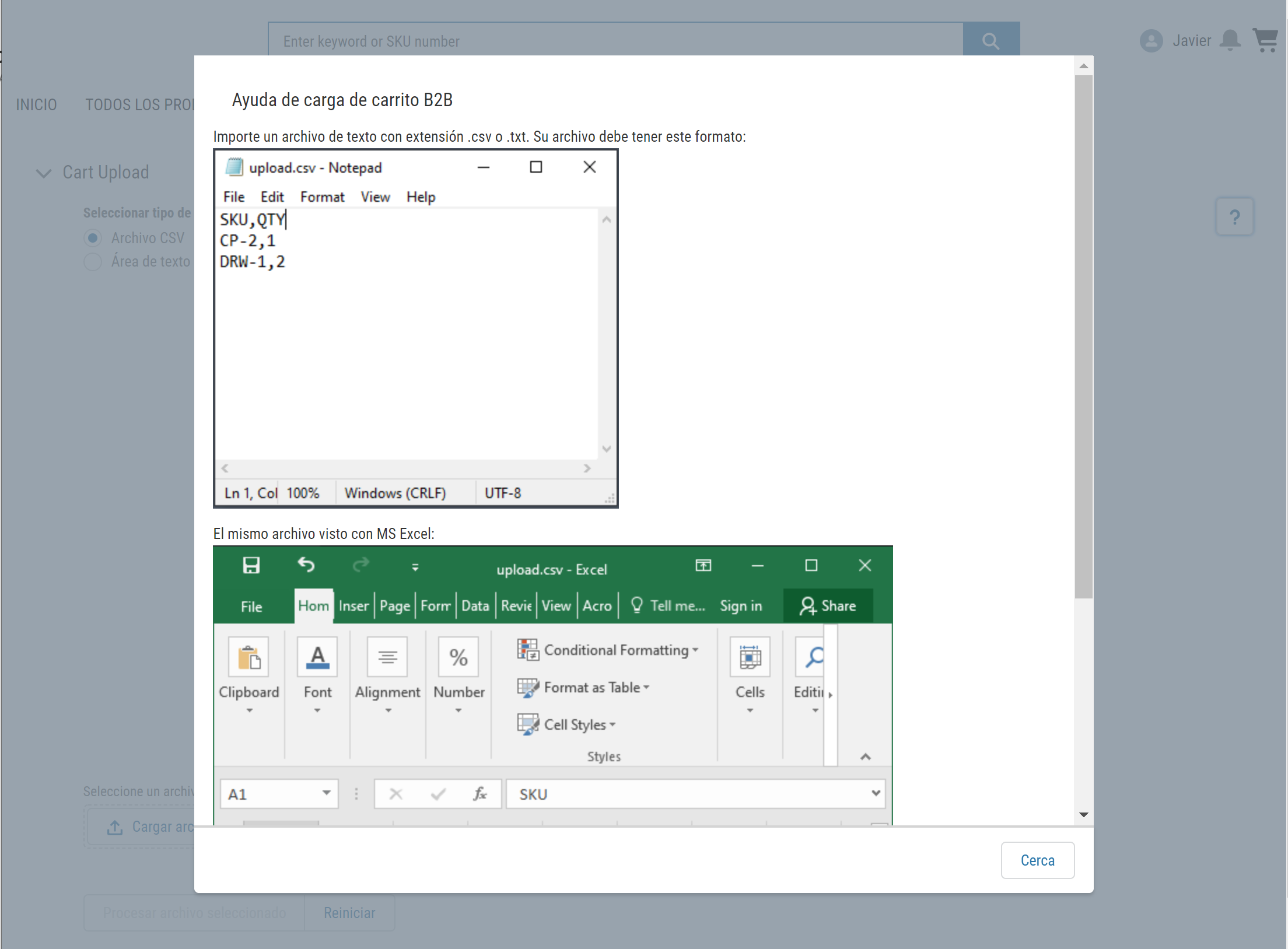Collapse the Cart Upload section chevron
The image size is (1288, 949).
point(44,173)
